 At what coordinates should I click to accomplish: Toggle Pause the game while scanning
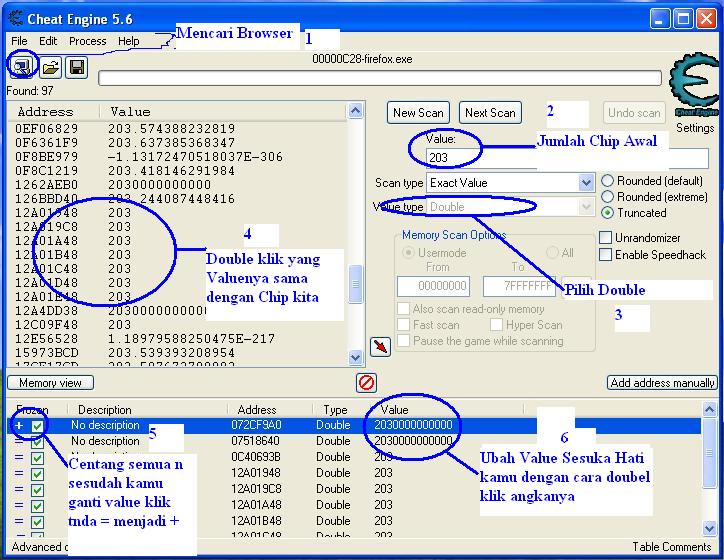point(404,341)
